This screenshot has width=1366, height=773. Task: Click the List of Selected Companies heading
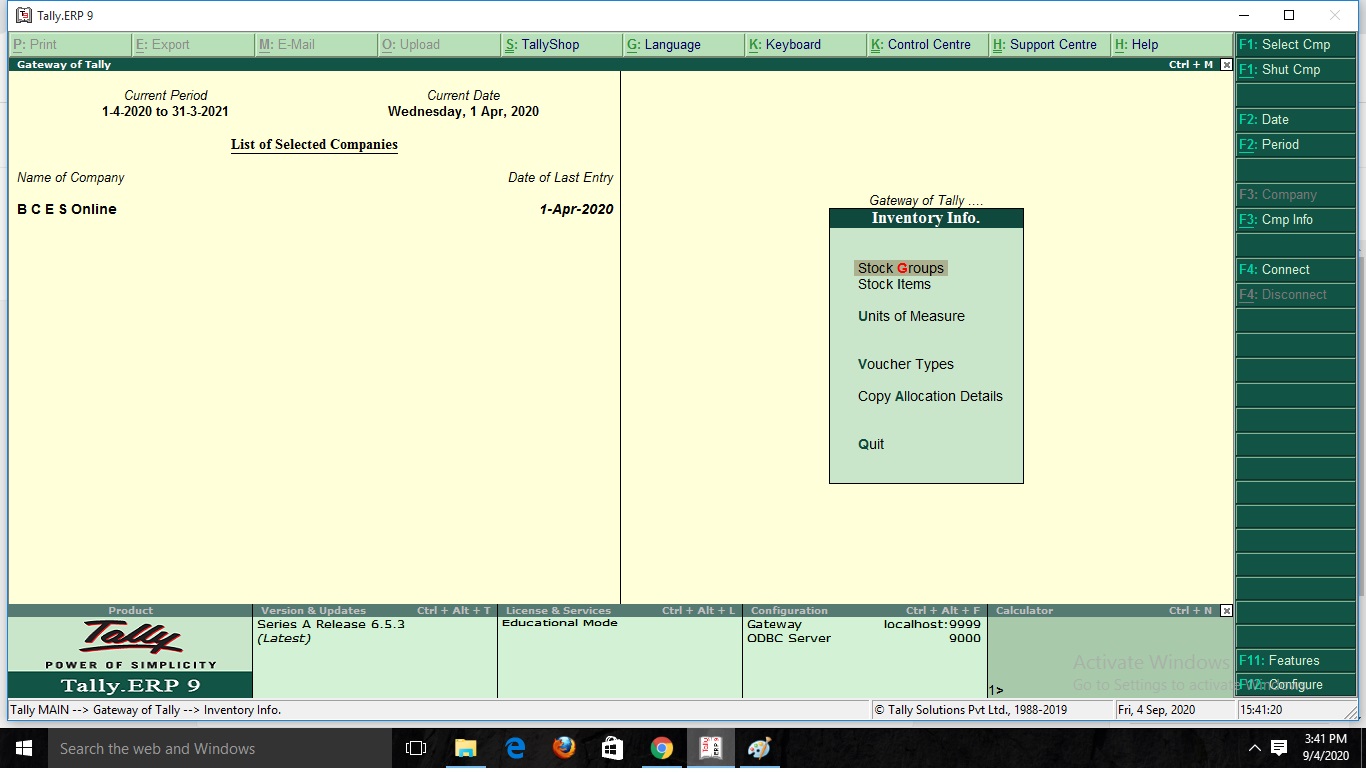(314, 145)
